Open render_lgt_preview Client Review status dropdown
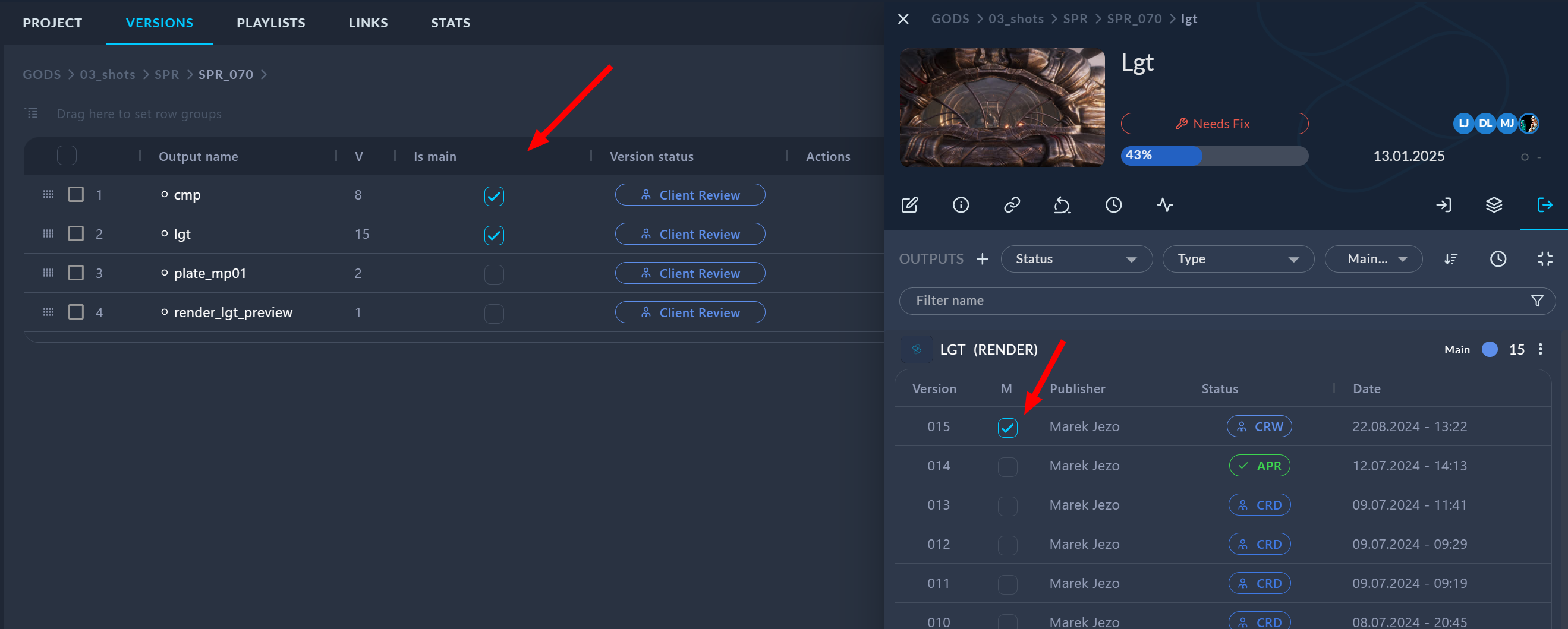The height and width of the screenshot is (629, 1568). point(690,312)
